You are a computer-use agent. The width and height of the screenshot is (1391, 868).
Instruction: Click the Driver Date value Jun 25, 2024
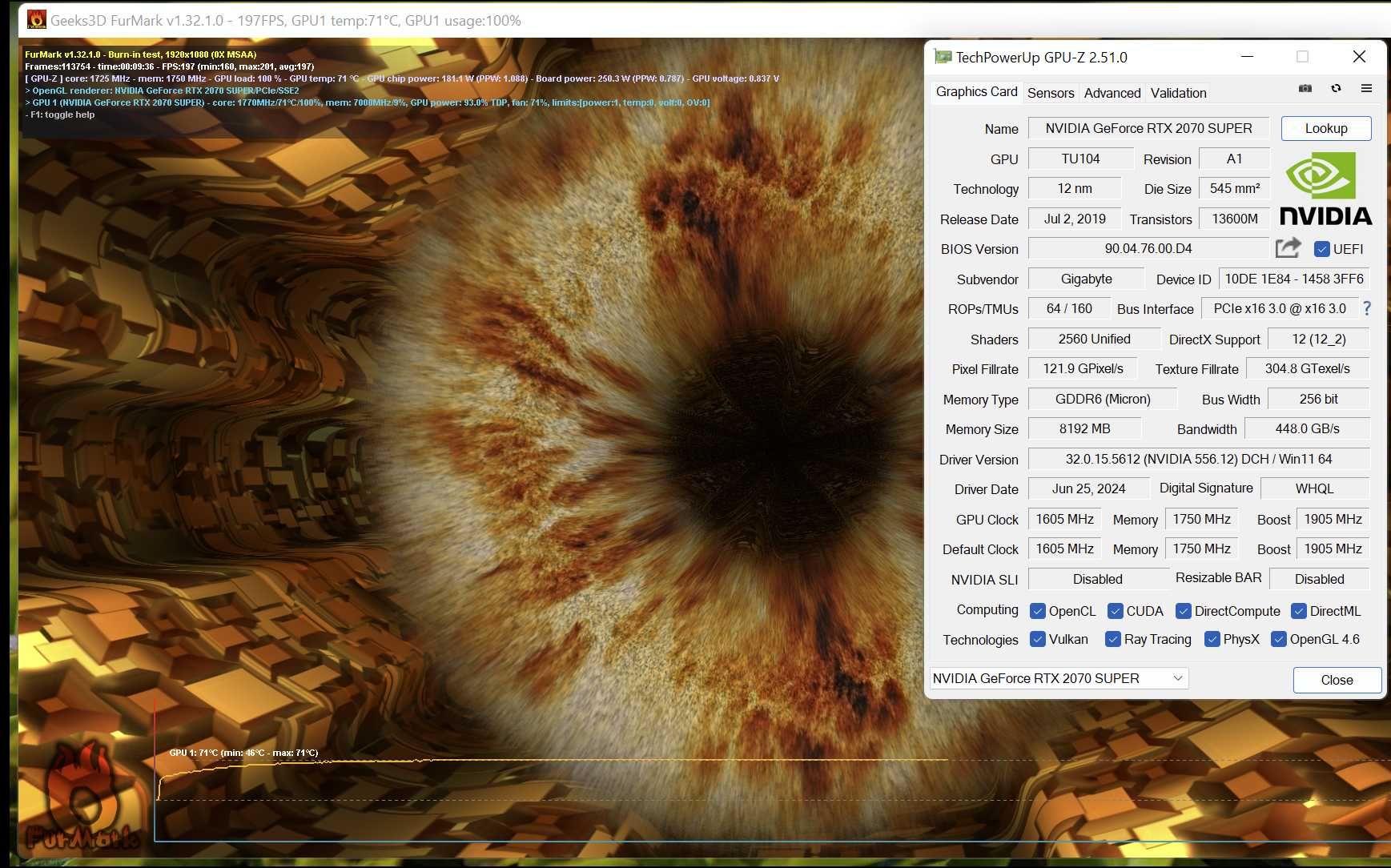(1088, 488)
